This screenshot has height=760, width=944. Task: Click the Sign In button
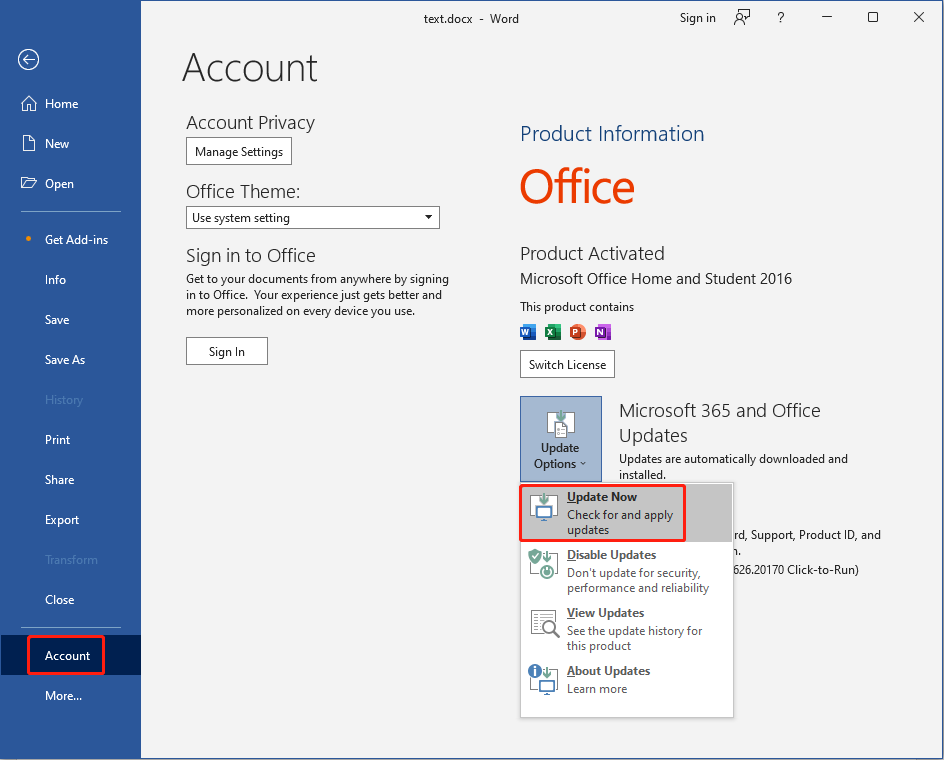tap(227, 351)
